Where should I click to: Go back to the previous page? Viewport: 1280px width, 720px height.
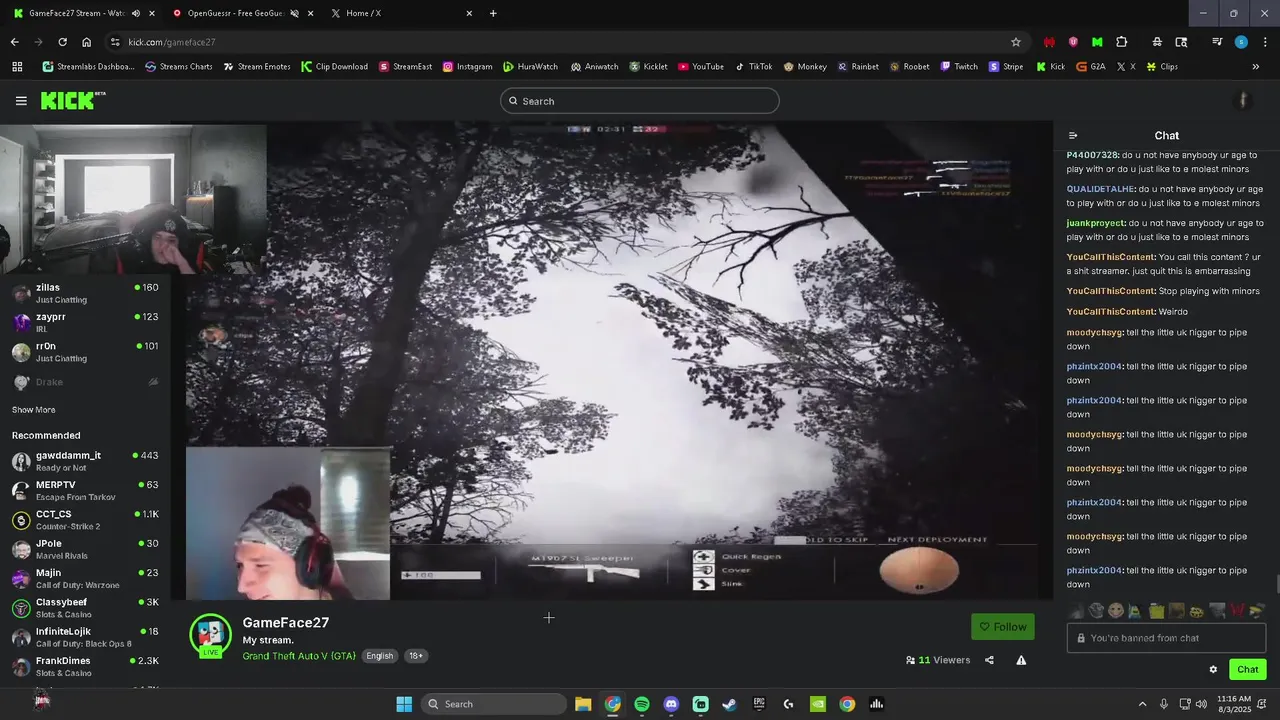point(14,42)
